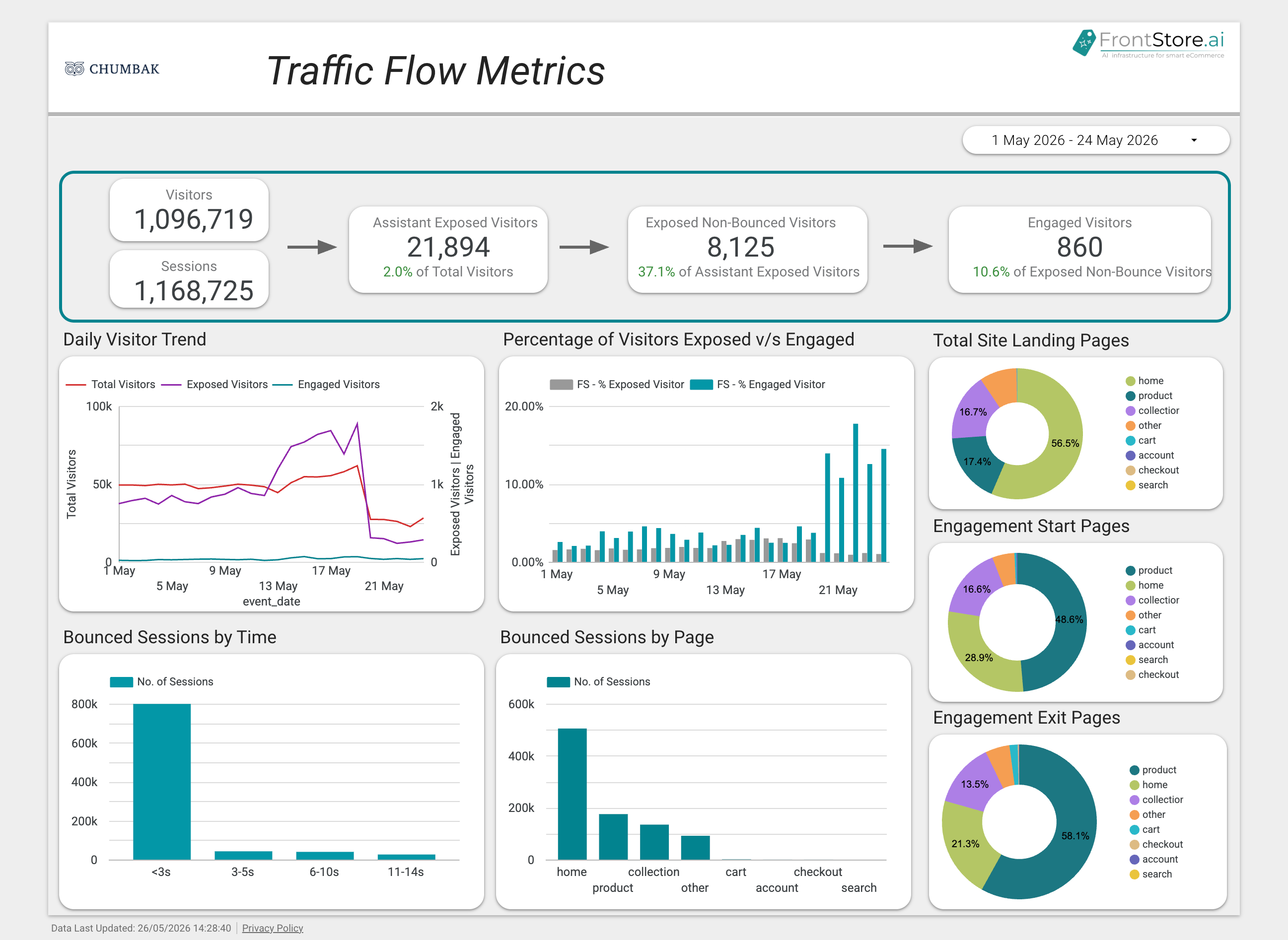Toggle FS - % Exposed Visitor legend swatch

pyautogui.click(x=561, y=384)
